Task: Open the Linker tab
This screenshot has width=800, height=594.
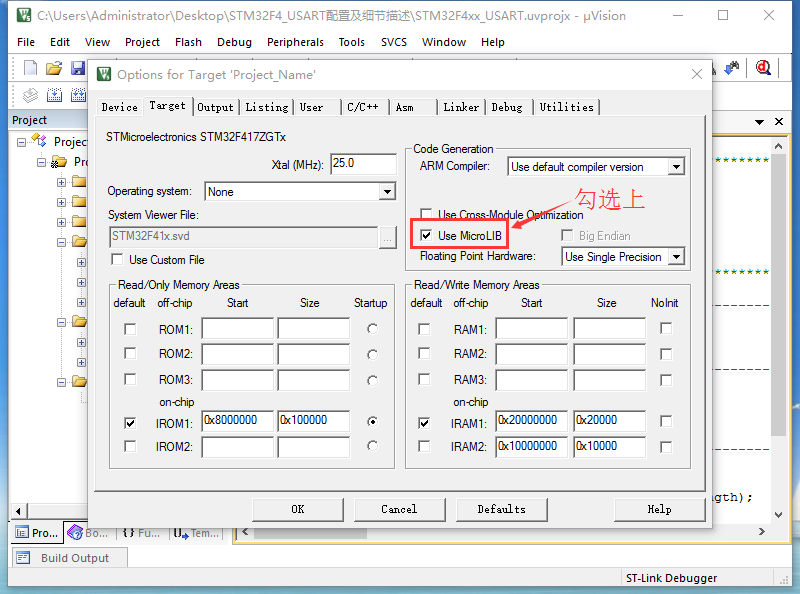Action: click(461, 107)
